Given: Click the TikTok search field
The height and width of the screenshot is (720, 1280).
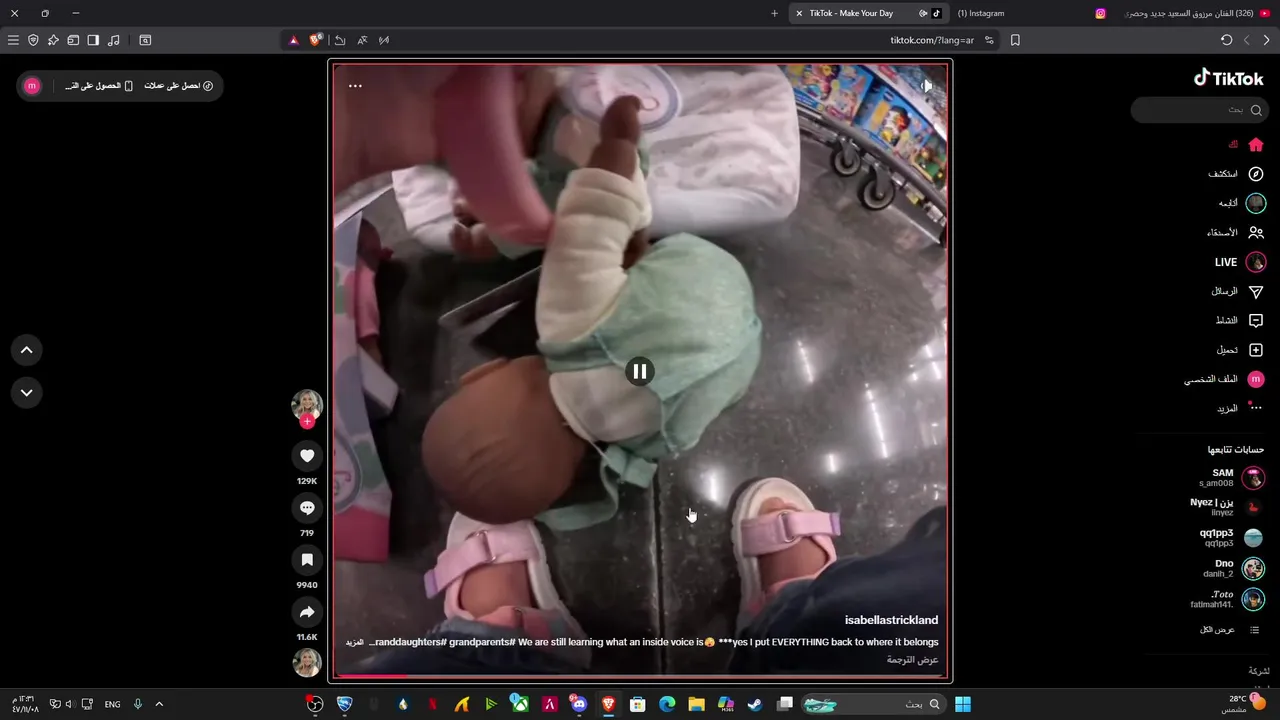Looking at the screenshot, I should (1200, 110).
